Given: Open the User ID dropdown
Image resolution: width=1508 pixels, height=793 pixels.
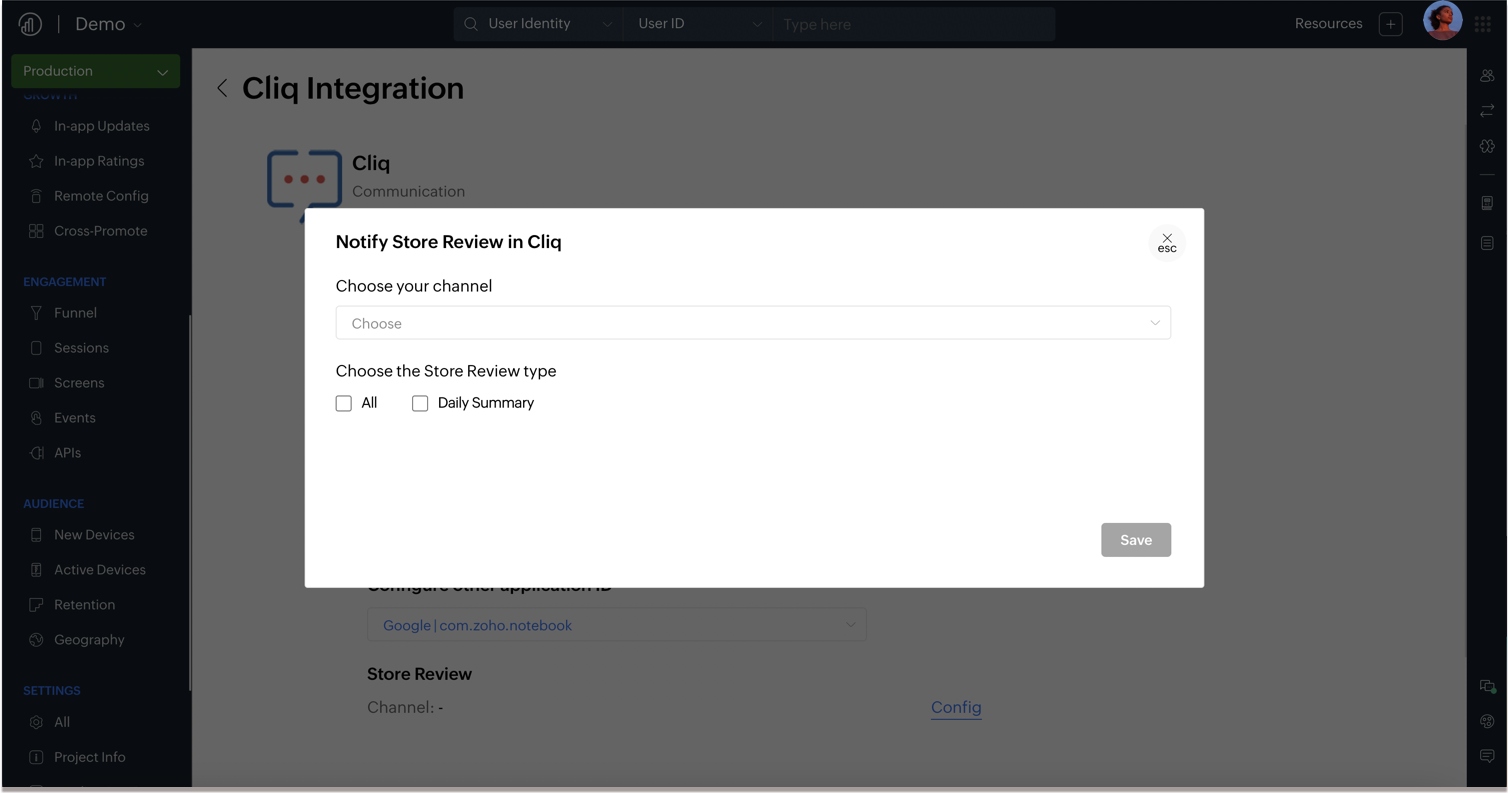Looking at the screenshot, I should pos(699,24).
